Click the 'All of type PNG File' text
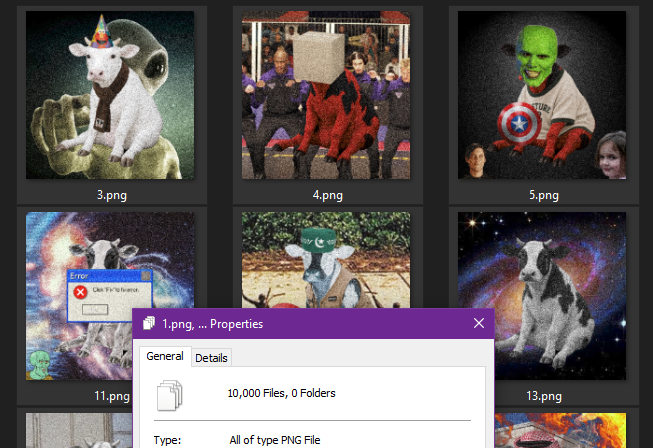653x448 pixels. pos(275,440)
